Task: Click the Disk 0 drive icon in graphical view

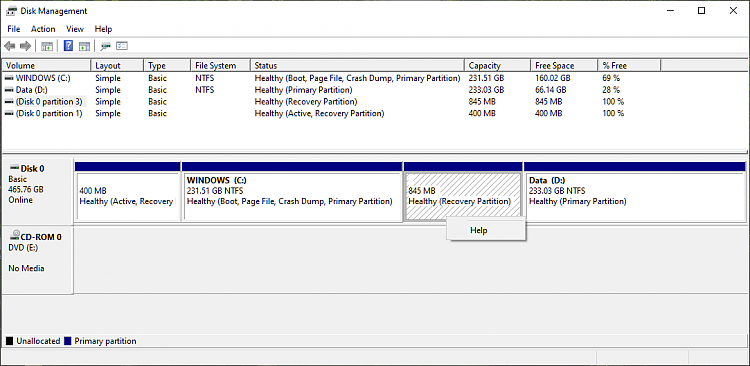Action: pos(14,168)
